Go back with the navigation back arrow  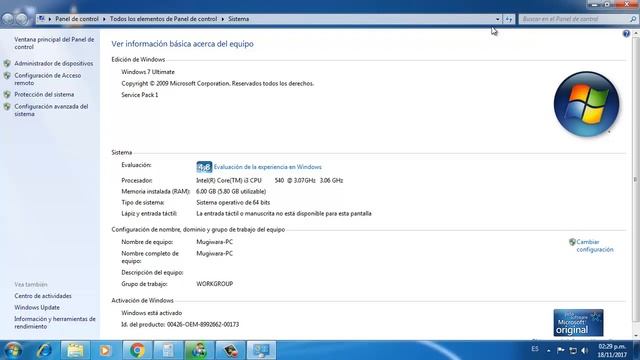8,19
